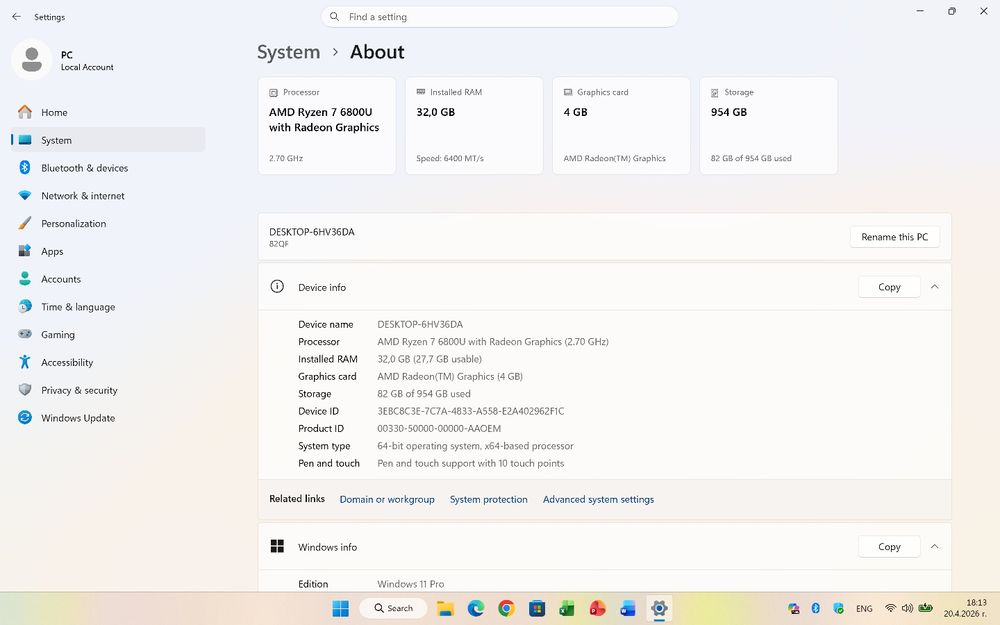Open Advanced system settings link
The image size is (1000, 625).
pos(598,499)
